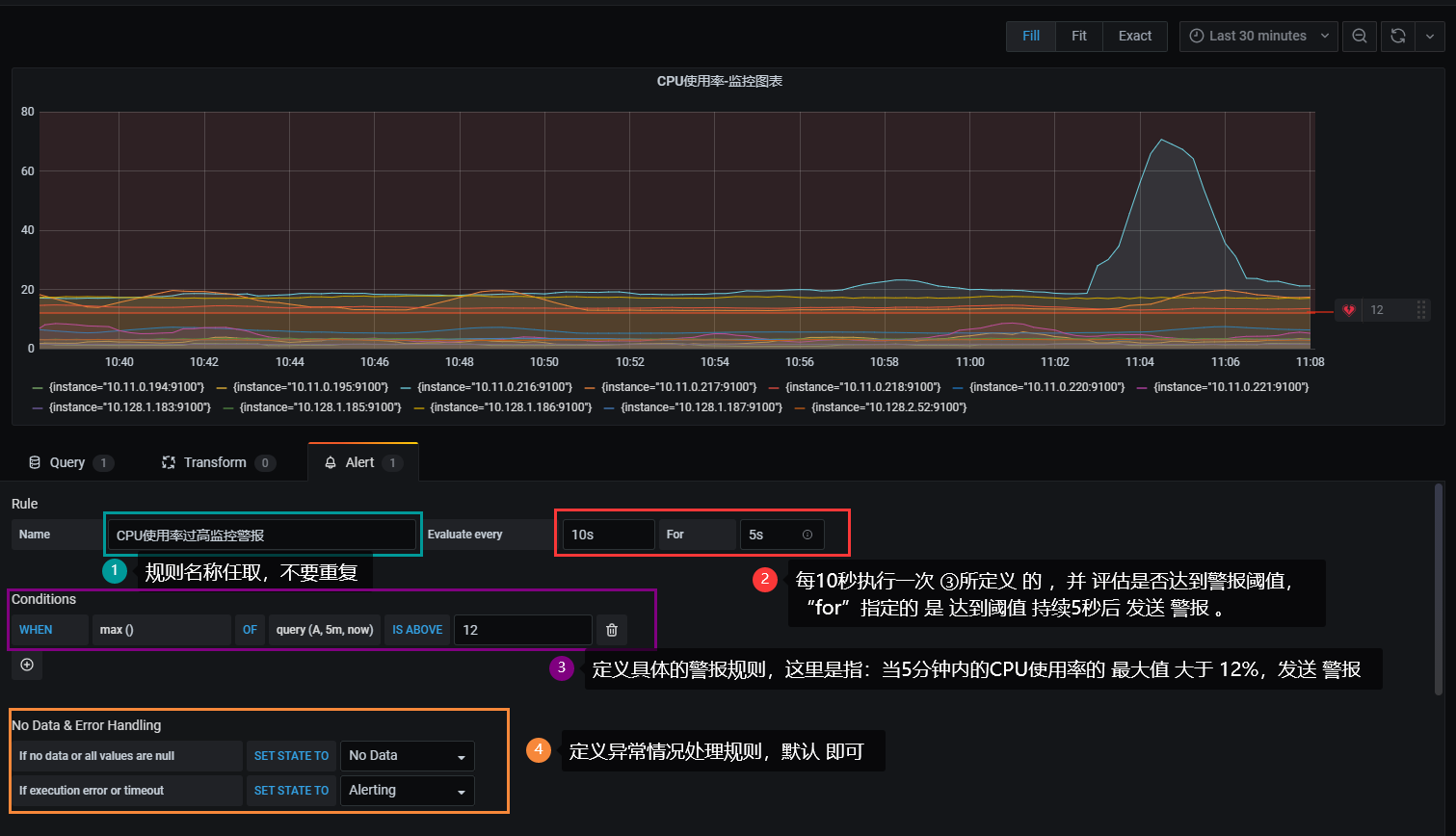Click the database icon on the Query tab
This screenshot has width=1456, height=836.
tap(35, 462)
